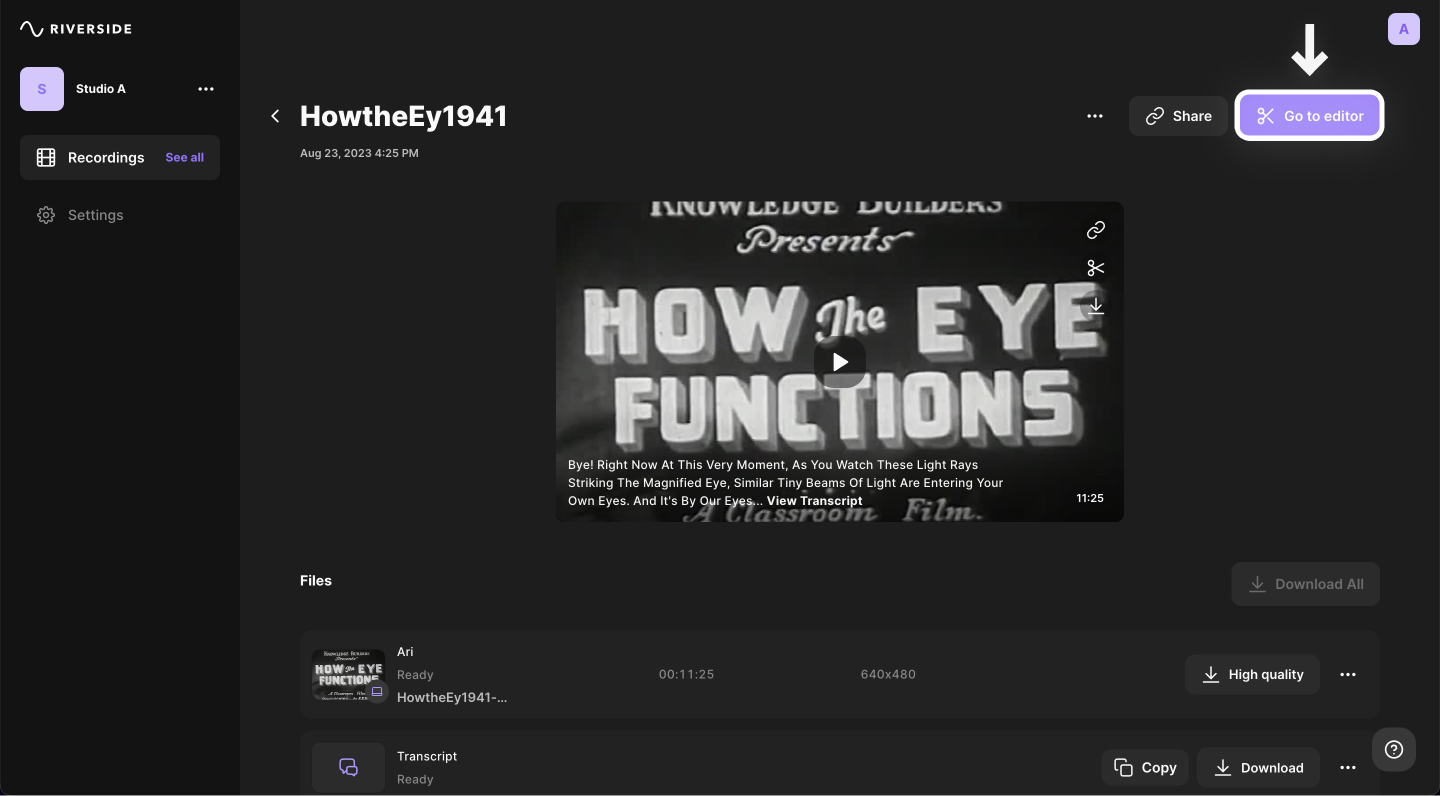
Task: Click the Go to editor button
Action: (1309, 116)
